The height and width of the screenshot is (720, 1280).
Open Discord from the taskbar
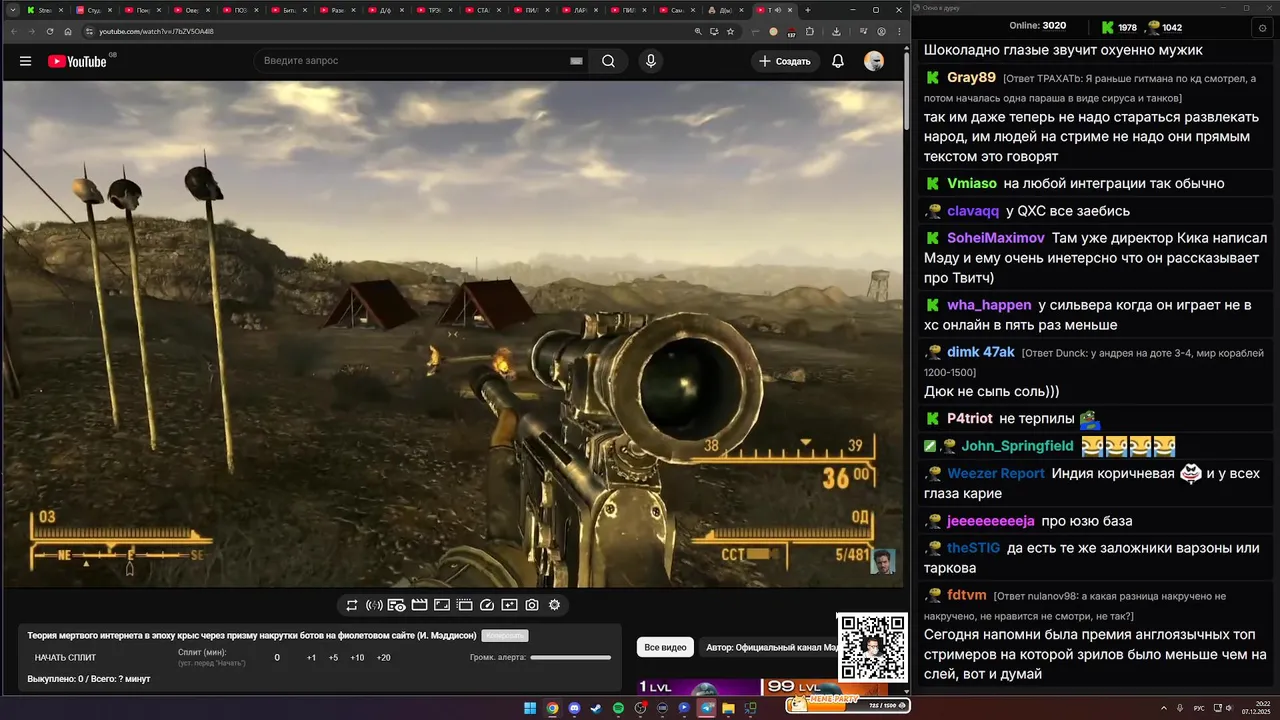pos(574,708)
